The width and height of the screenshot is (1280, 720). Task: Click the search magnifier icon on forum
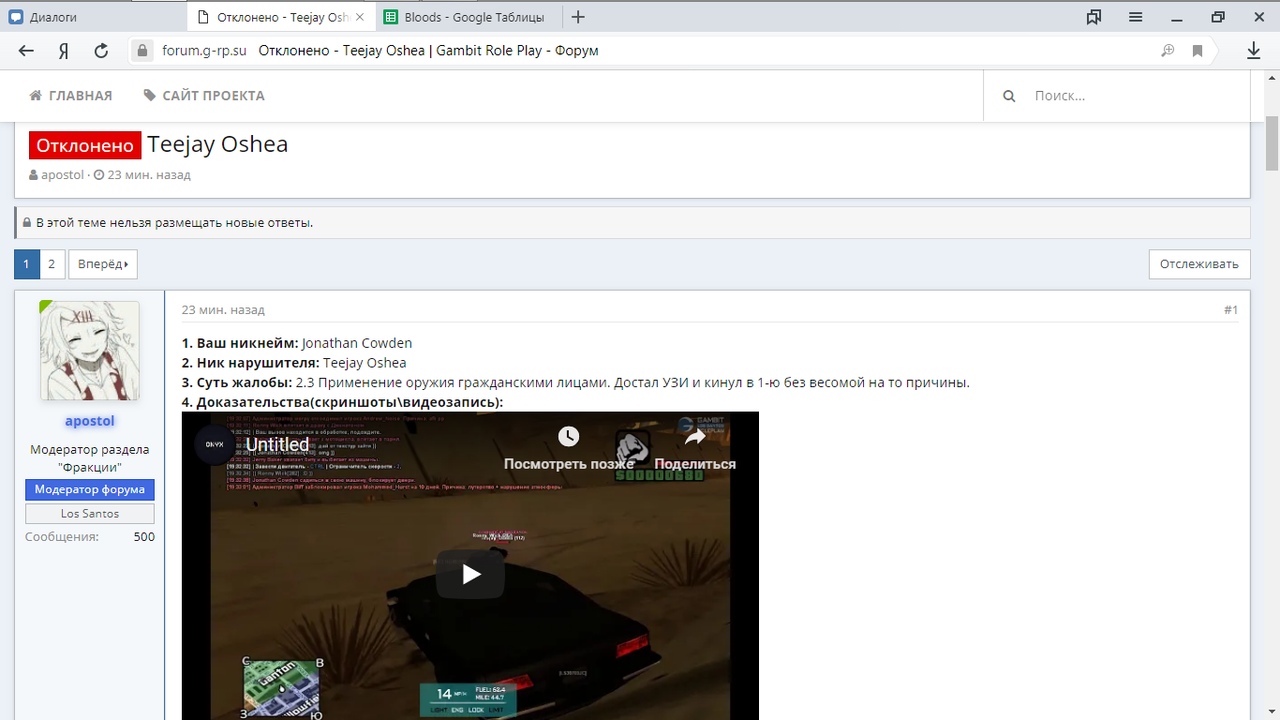pos(1009,96)
